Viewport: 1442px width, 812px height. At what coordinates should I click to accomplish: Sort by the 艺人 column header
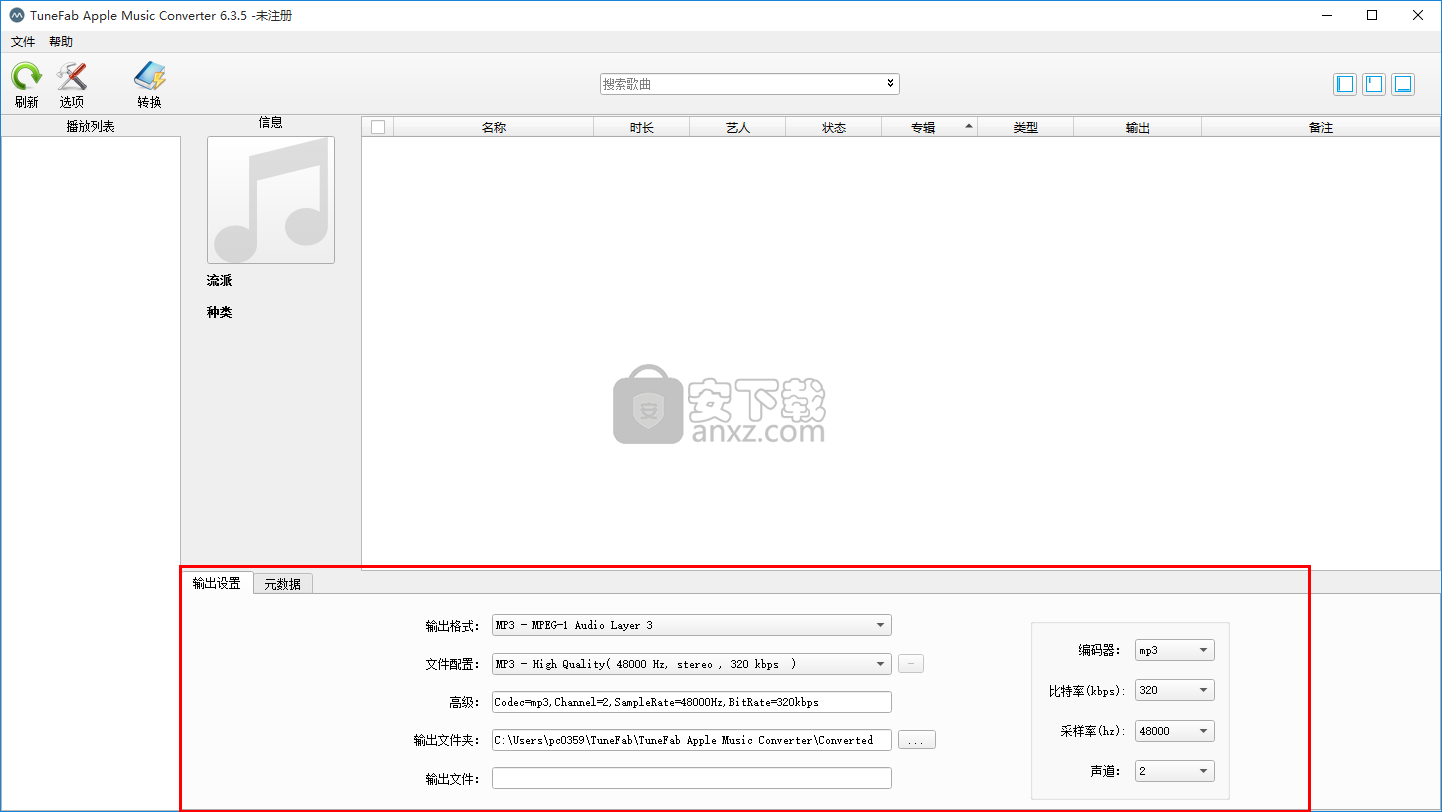point(738,127)
